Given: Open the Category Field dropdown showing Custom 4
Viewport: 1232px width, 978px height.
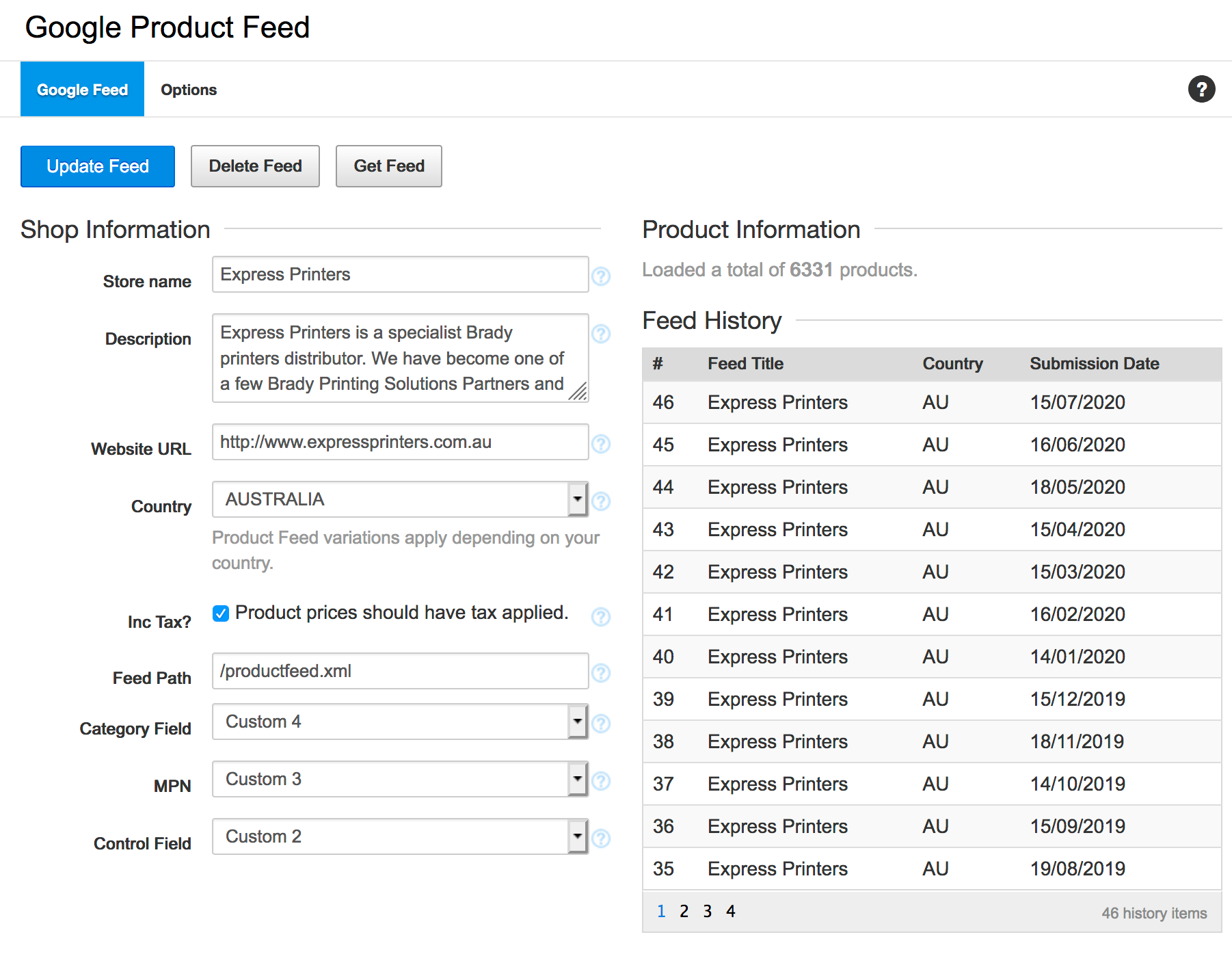Looking at the screenshot, I should [x=400, y=722].
